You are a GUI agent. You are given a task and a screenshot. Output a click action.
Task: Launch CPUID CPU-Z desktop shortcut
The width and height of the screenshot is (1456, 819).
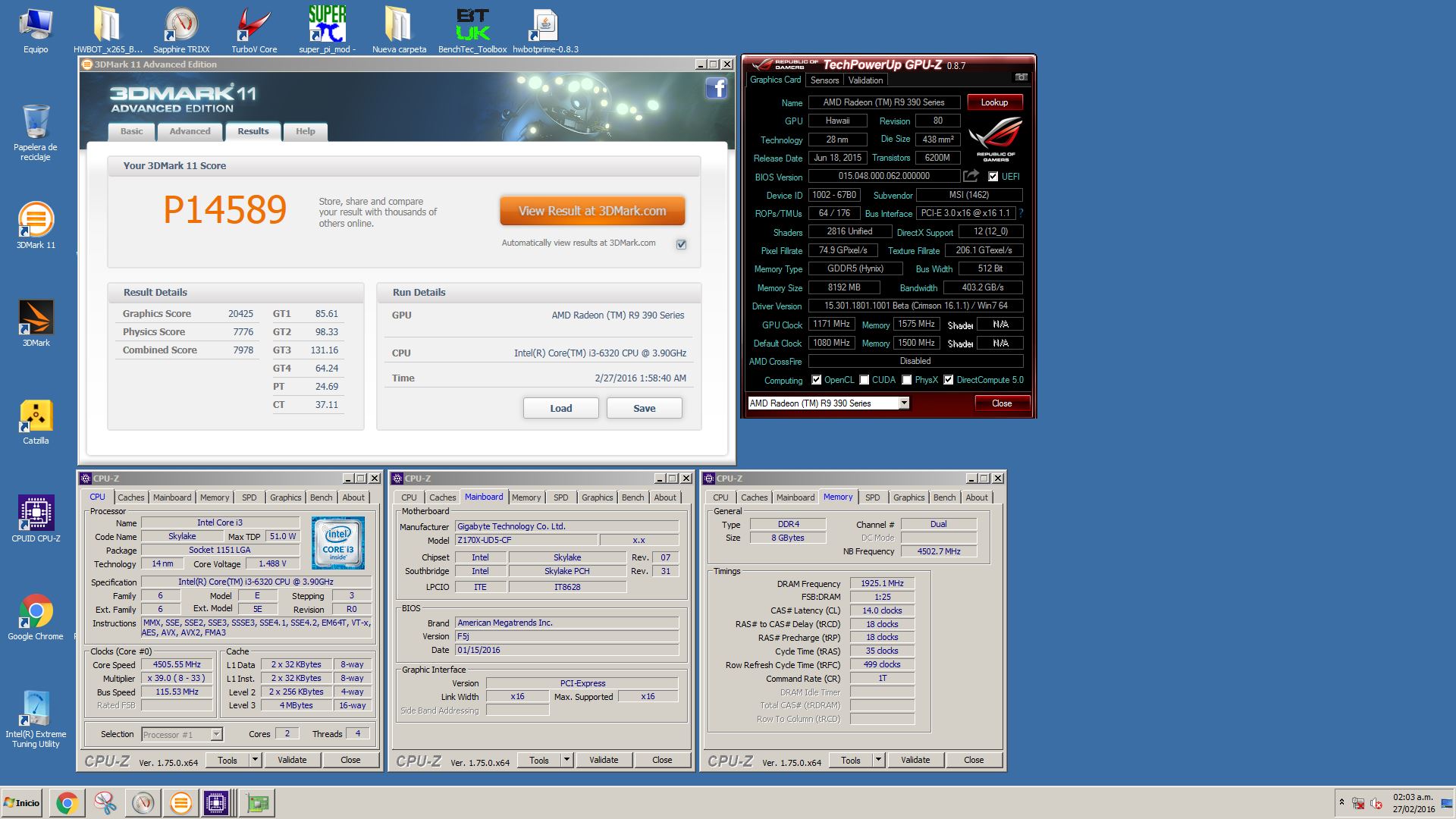pyautogui.click(x=36, y=519)
